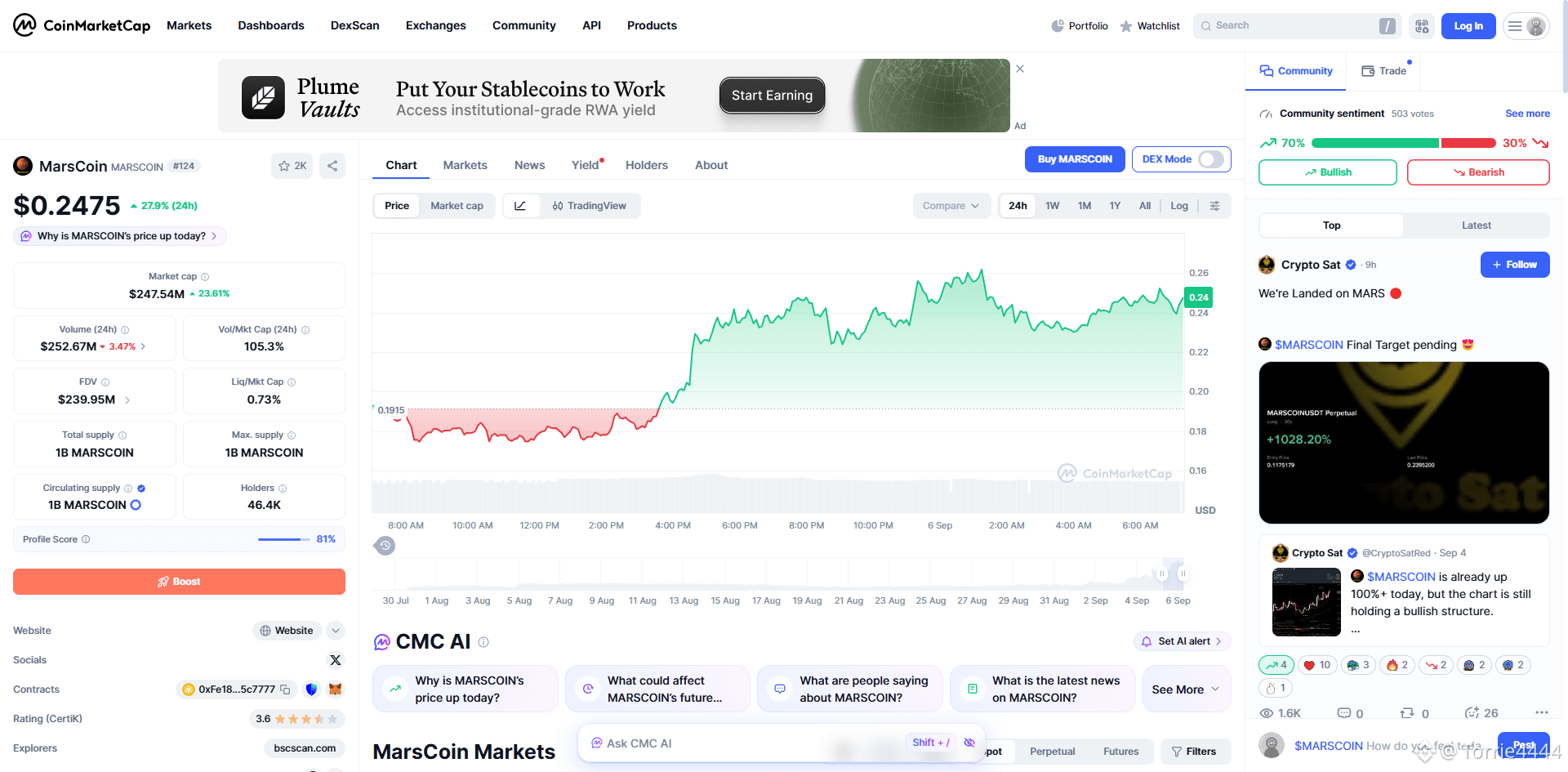
Task: Toggle Log scale on the chart
Action: coord(1178,206)
